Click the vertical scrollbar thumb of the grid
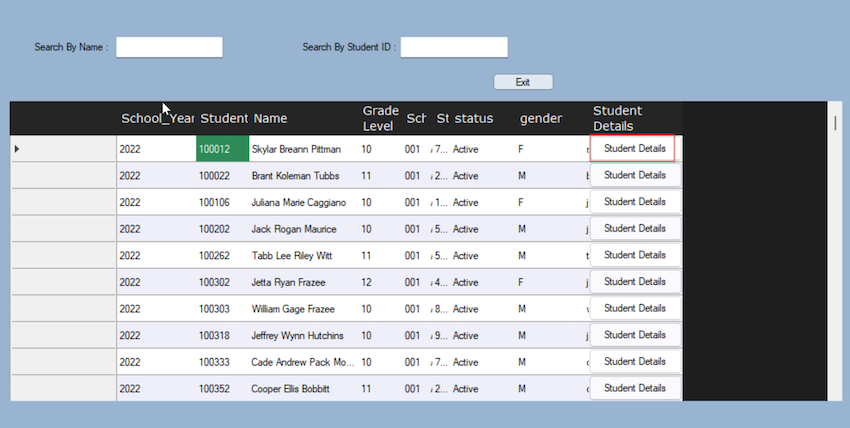The width and height of the screenshot is (850, 428). (835, 122)
